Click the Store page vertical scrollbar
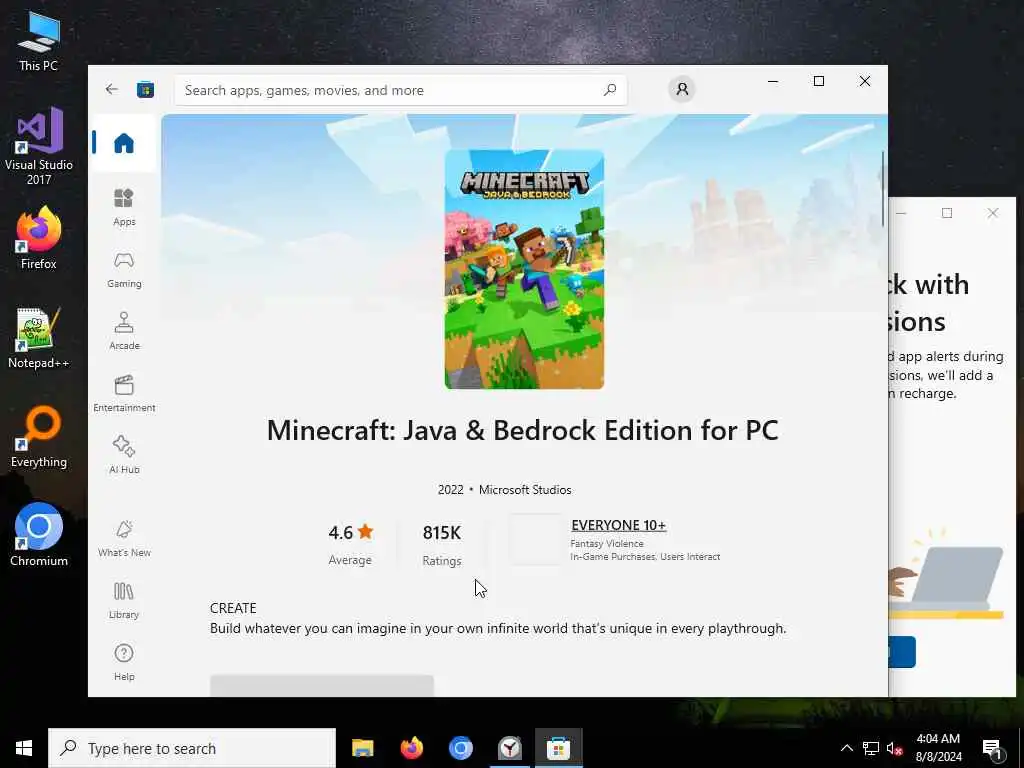 tap(882, 189)
